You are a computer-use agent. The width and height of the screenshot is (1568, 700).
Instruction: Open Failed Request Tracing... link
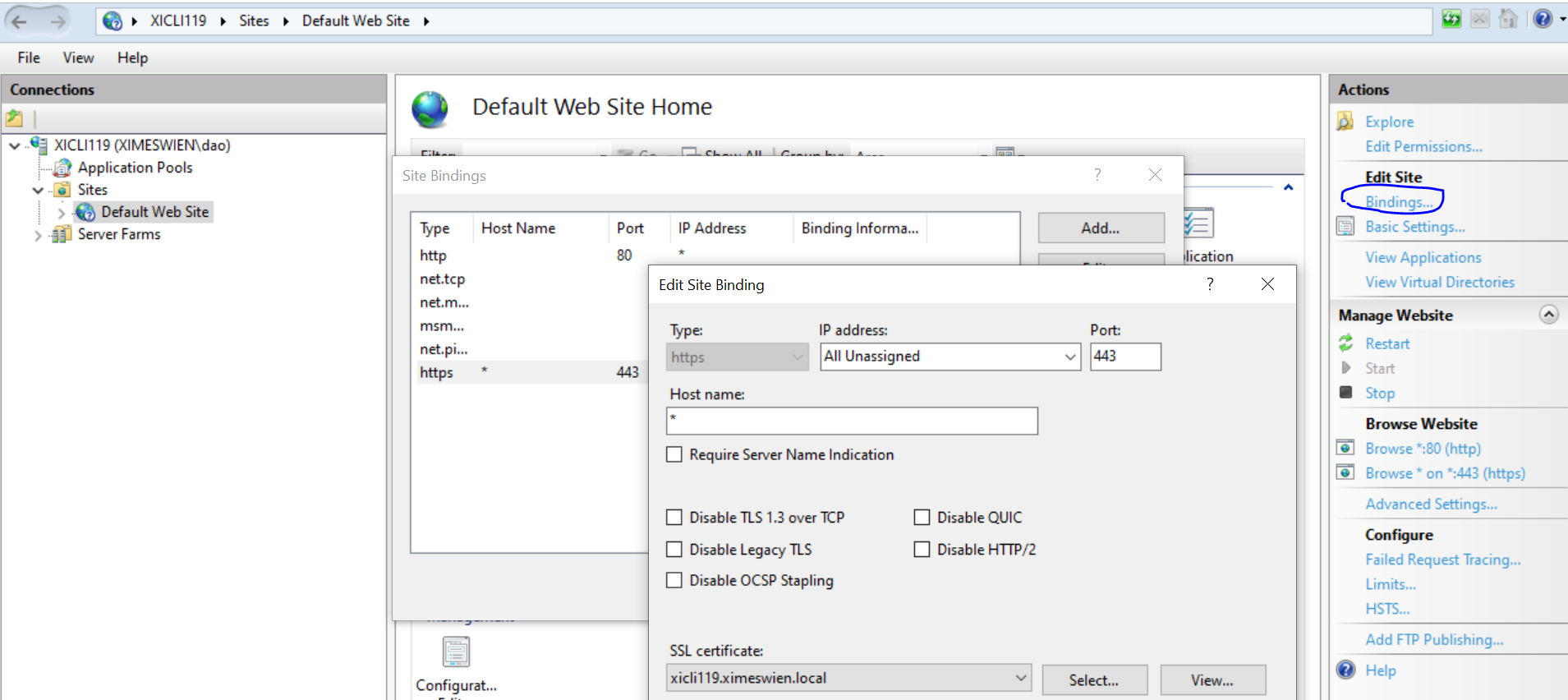point(1443,560)
